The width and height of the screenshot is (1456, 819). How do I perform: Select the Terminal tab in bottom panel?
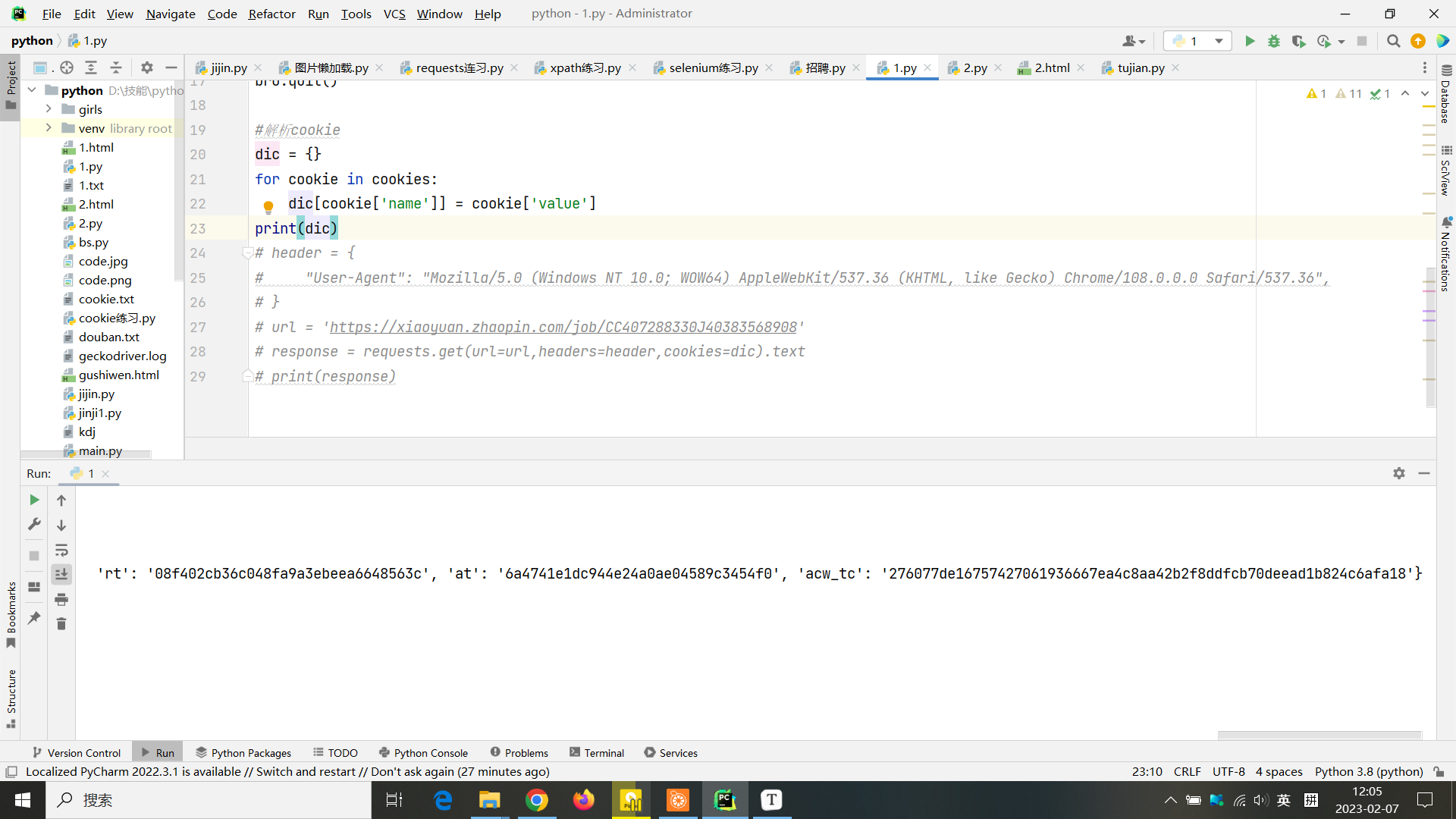coord(605,752)
